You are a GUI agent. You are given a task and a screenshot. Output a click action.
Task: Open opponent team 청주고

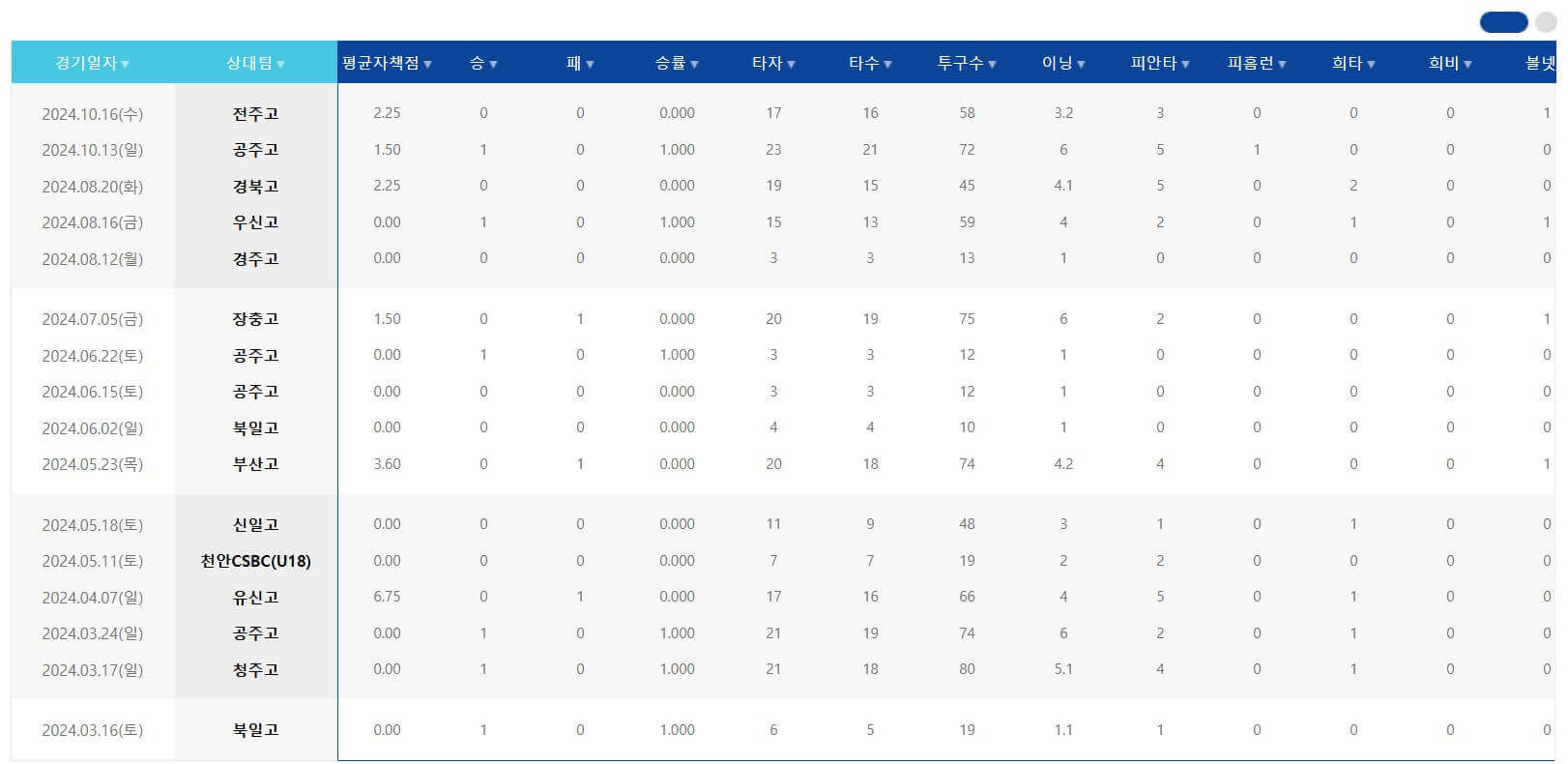256,670
